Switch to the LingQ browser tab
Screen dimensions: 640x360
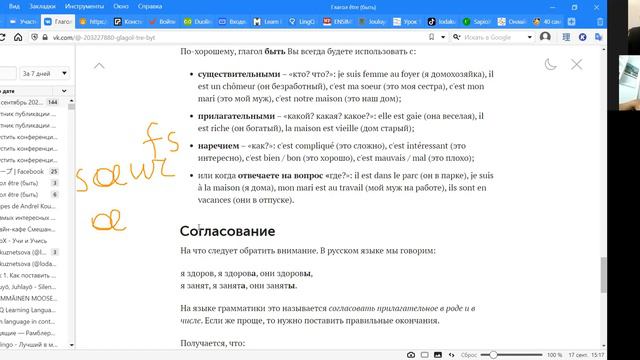[x=302, y=22]
